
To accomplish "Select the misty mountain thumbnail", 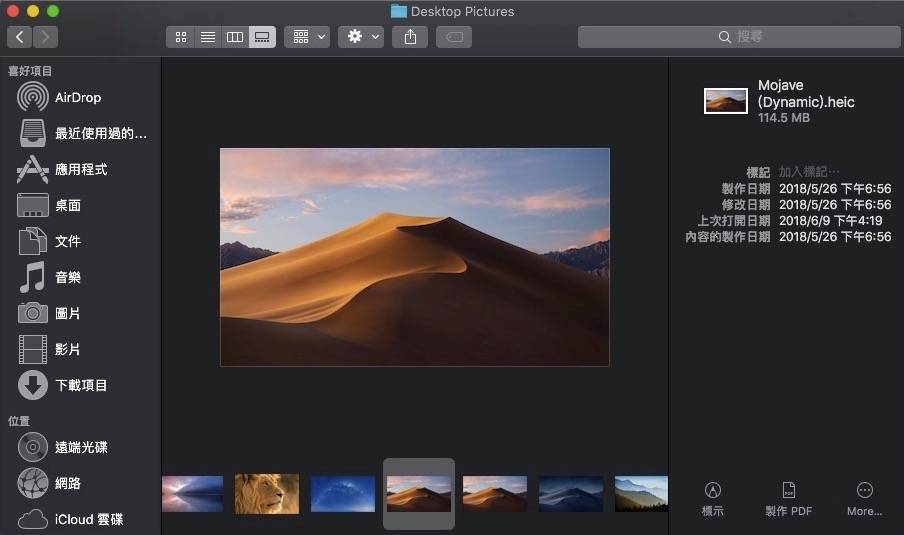I will pyautogui.click(x=641, y=493).
